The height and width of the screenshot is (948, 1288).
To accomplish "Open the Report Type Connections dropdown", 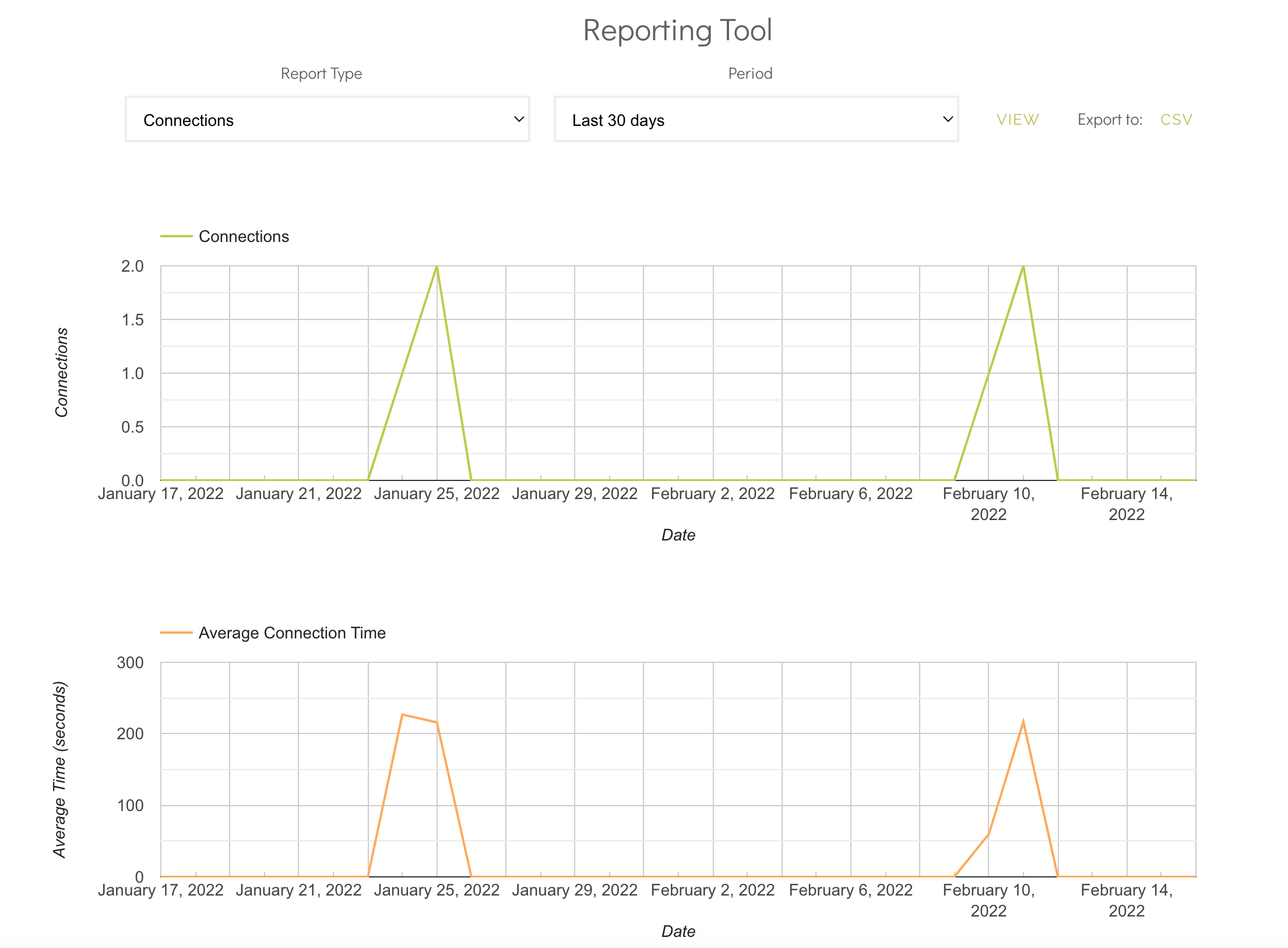I will 326,120.
